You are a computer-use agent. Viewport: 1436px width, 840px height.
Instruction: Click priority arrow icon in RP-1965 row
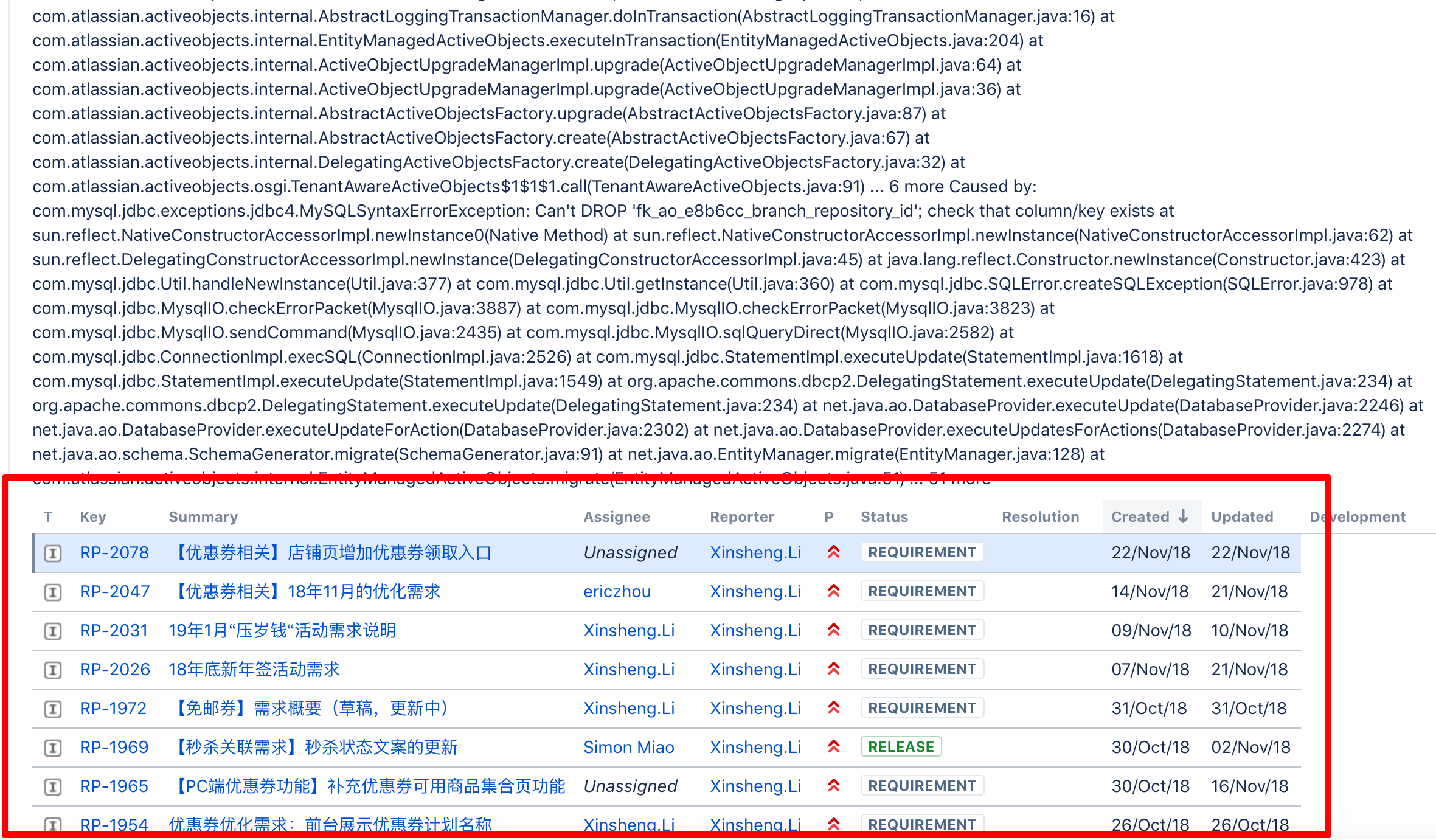click(833, 785)
